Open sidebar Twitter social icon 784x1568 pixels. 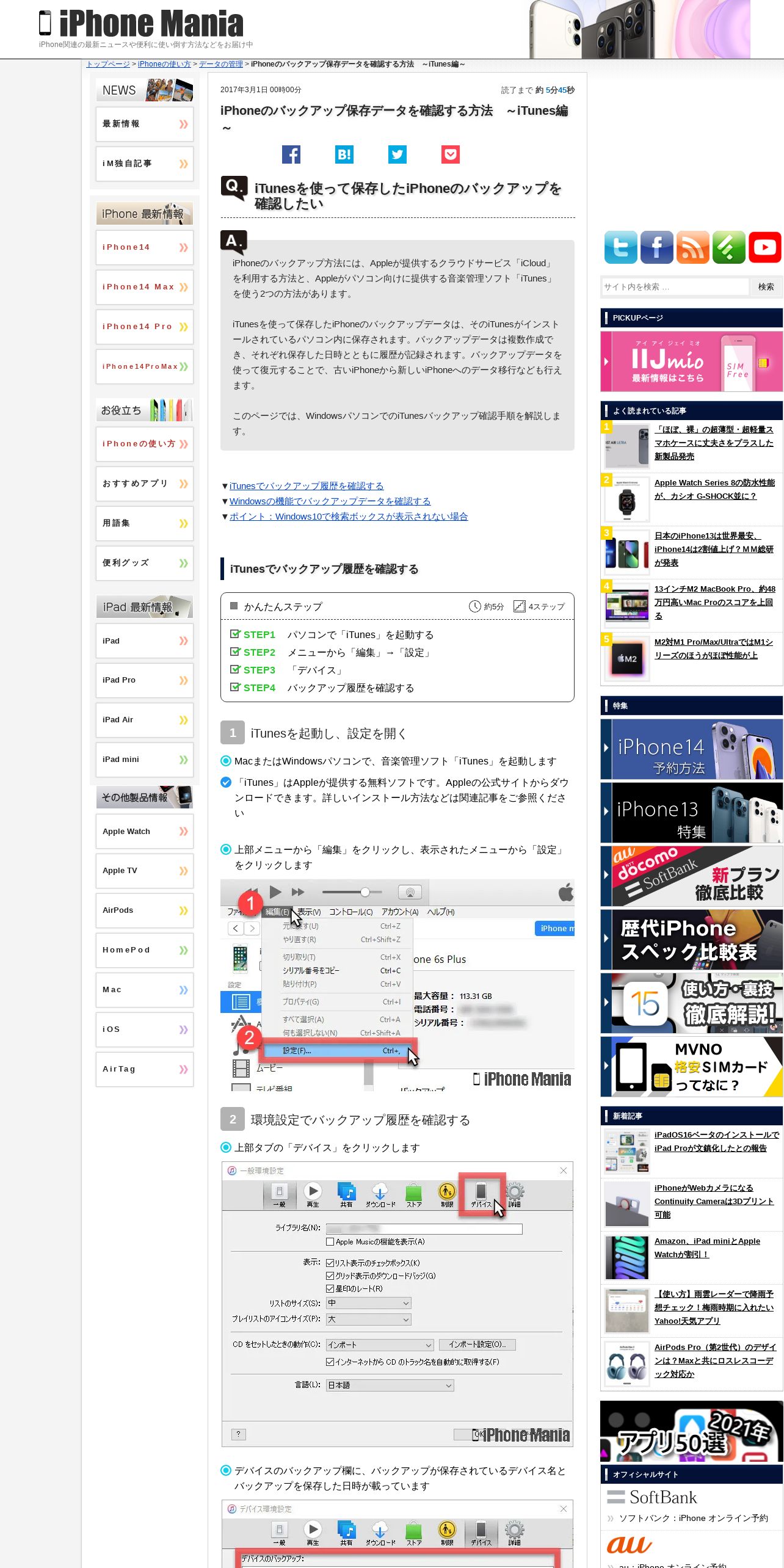[620, 247]
